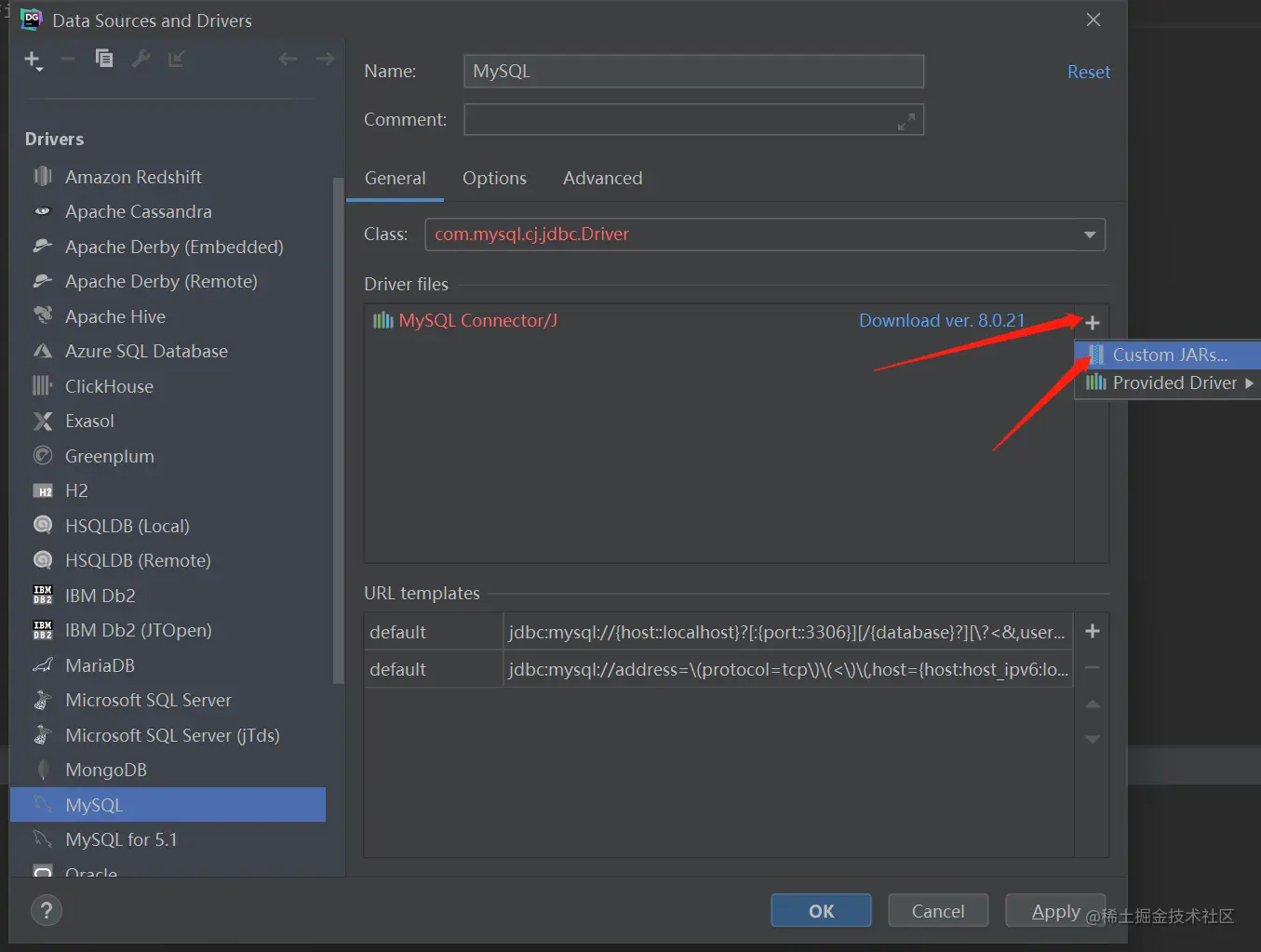The width and height of the screenshot is (1261, 952).
Task: Switch to the General tab
Action: 396,179
